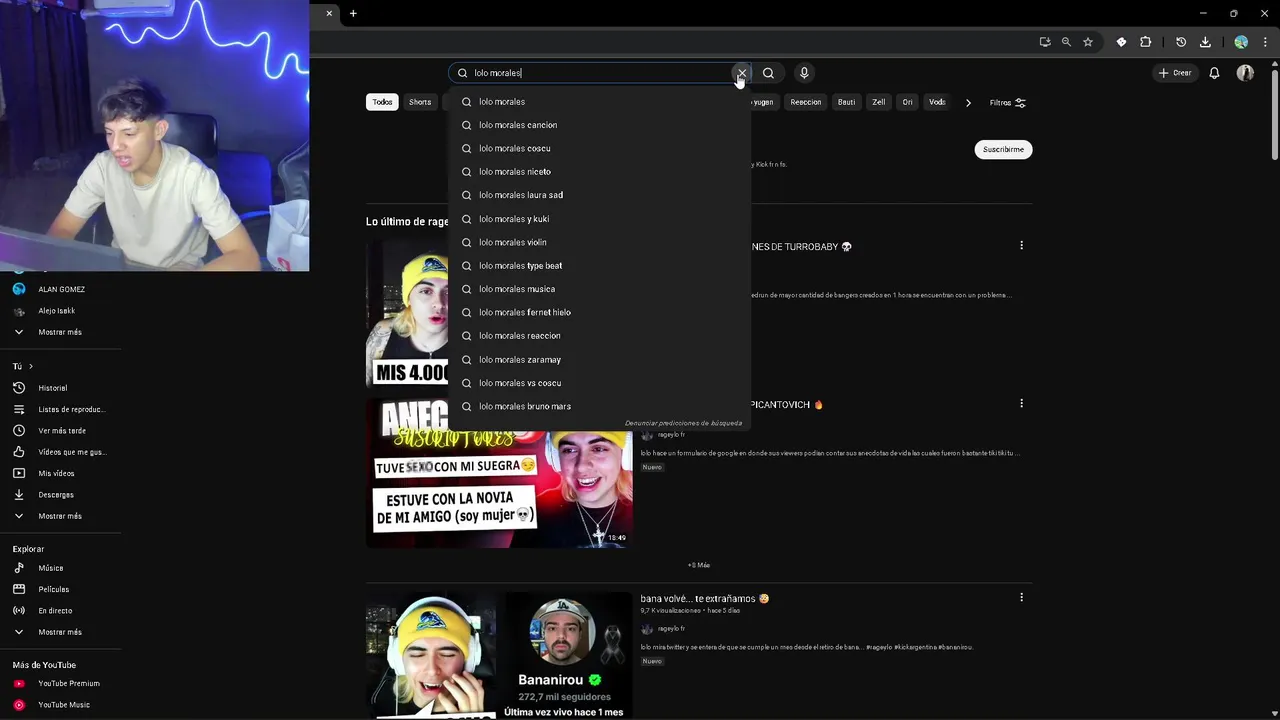The height and width of the screenshot is (720, 1280).
Task: Choose suggestion "lolo morales musica"
Action: click(599, 289)
